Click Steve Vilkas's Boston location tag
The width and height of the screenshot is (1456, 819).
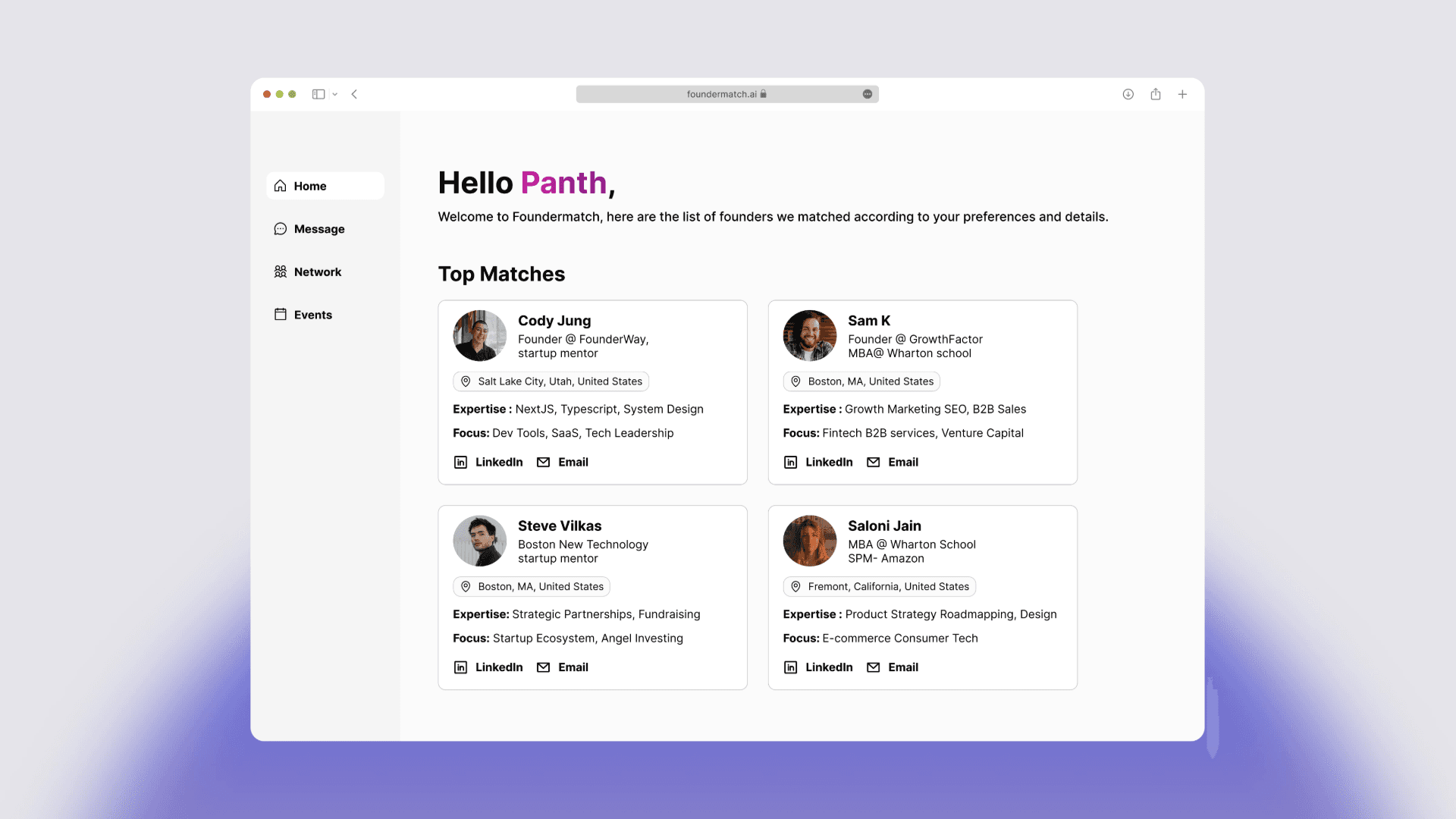[532, 587]
